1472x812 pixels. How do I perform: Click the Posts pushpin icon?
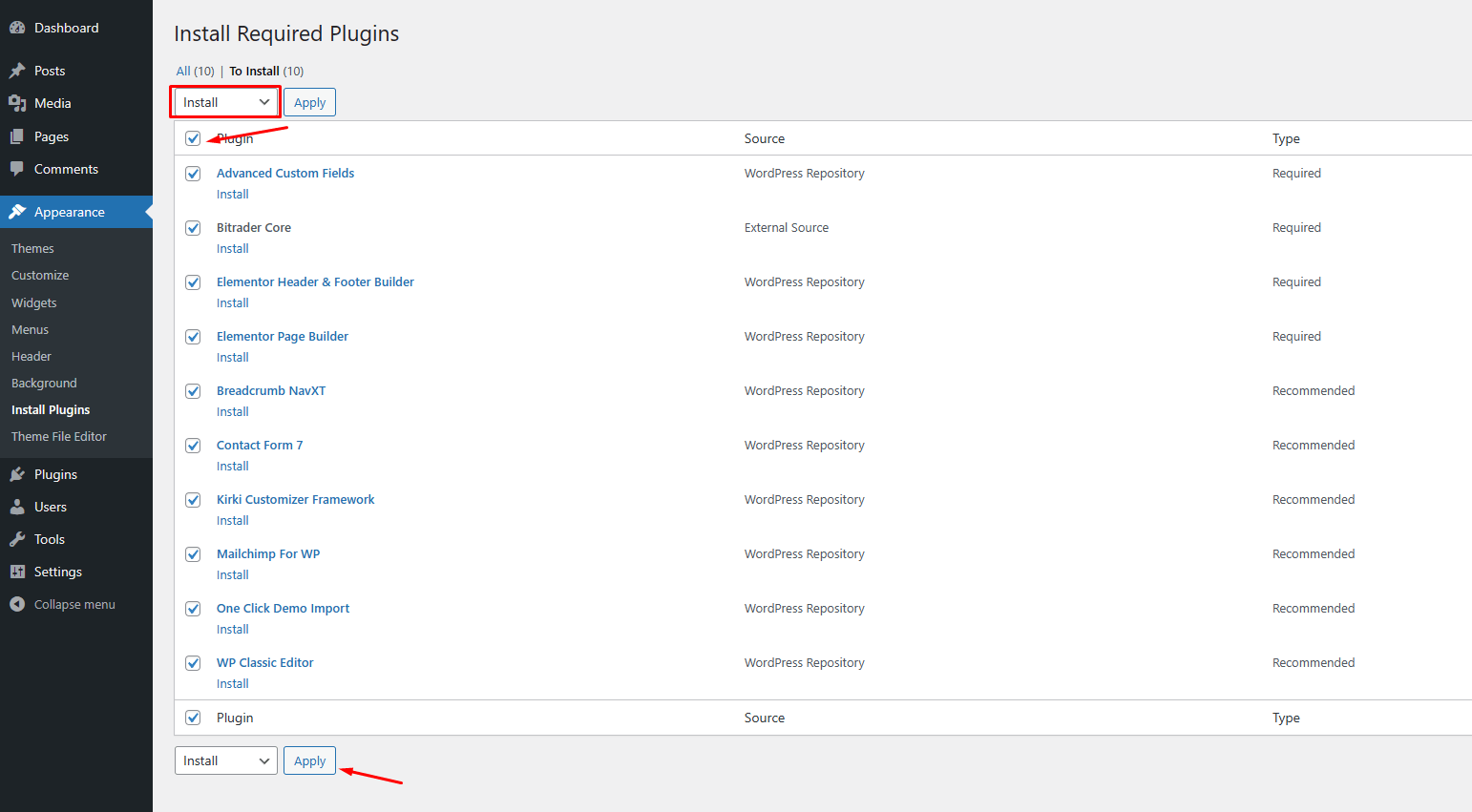click(17, 71)
